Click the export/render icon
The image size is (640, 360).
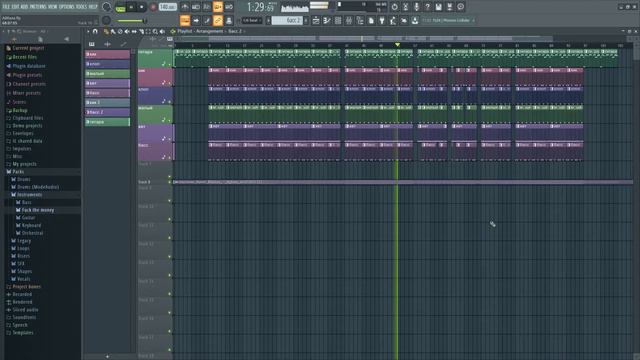[449, 7]
